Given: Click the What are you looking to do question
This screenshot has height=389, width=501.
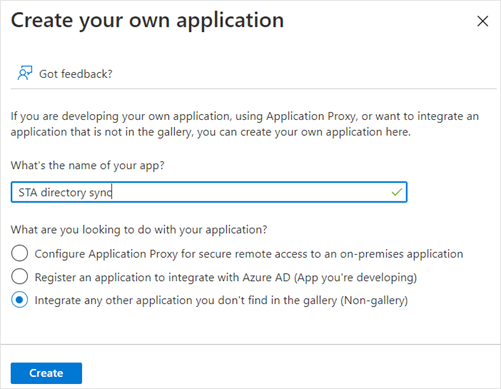Looking at the screenshot, I should (139, 230).
